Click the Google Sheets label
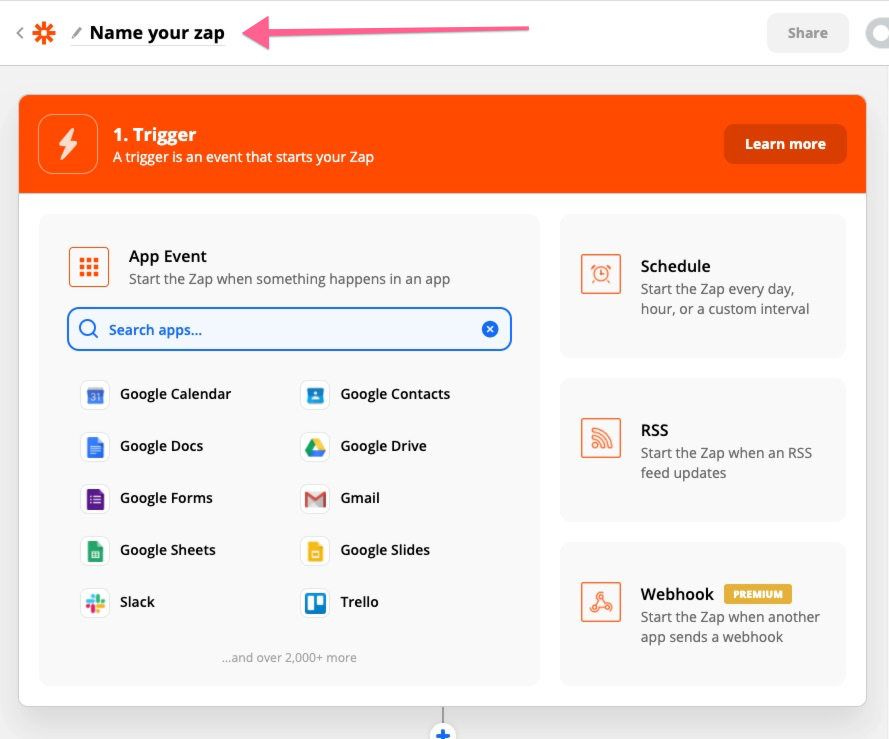 tap(168, 550)
